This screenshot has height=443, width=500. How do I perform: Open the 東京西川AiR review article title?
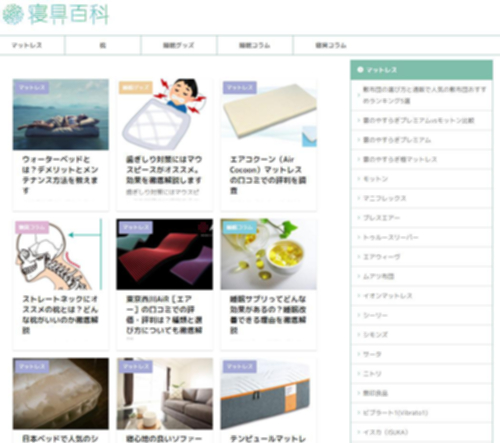tap(164, 314)
